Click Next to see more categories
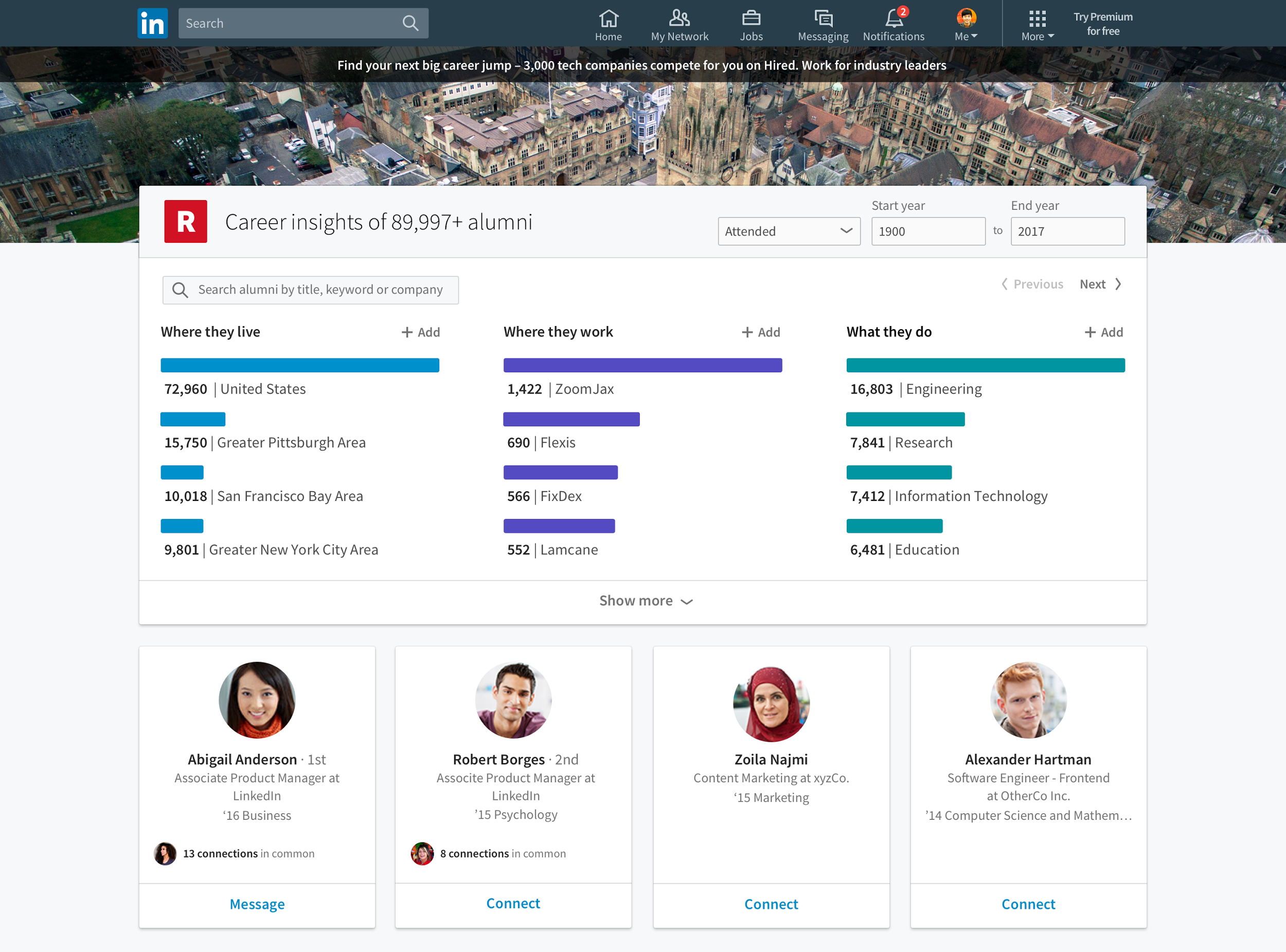Screen dimensions: 1286x952 (1100, 284)
